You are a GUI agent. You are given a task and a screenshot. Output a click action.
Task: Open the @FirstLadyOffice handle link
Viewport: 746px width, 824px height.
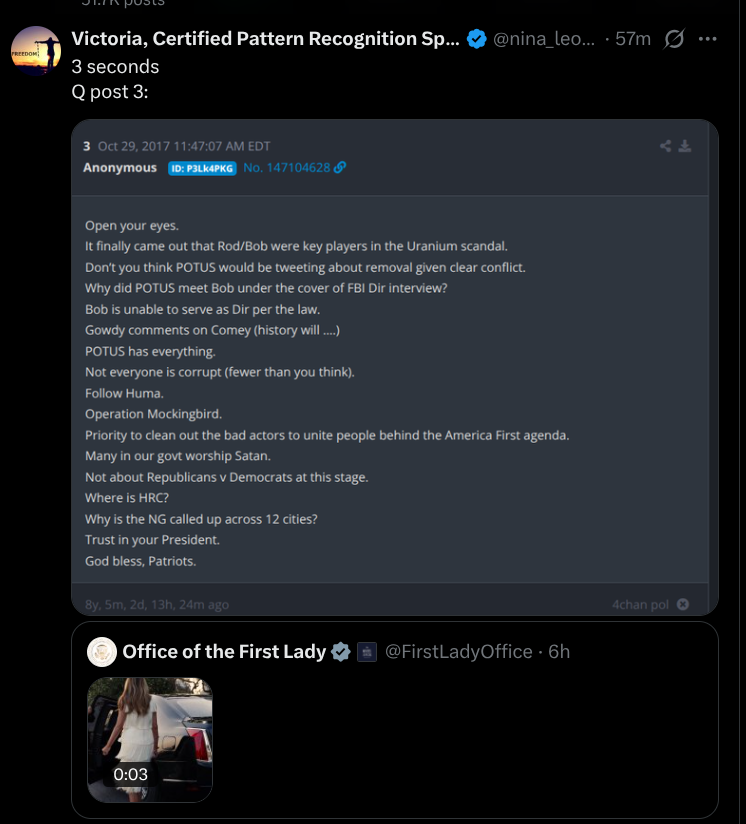tap(459, 652)
